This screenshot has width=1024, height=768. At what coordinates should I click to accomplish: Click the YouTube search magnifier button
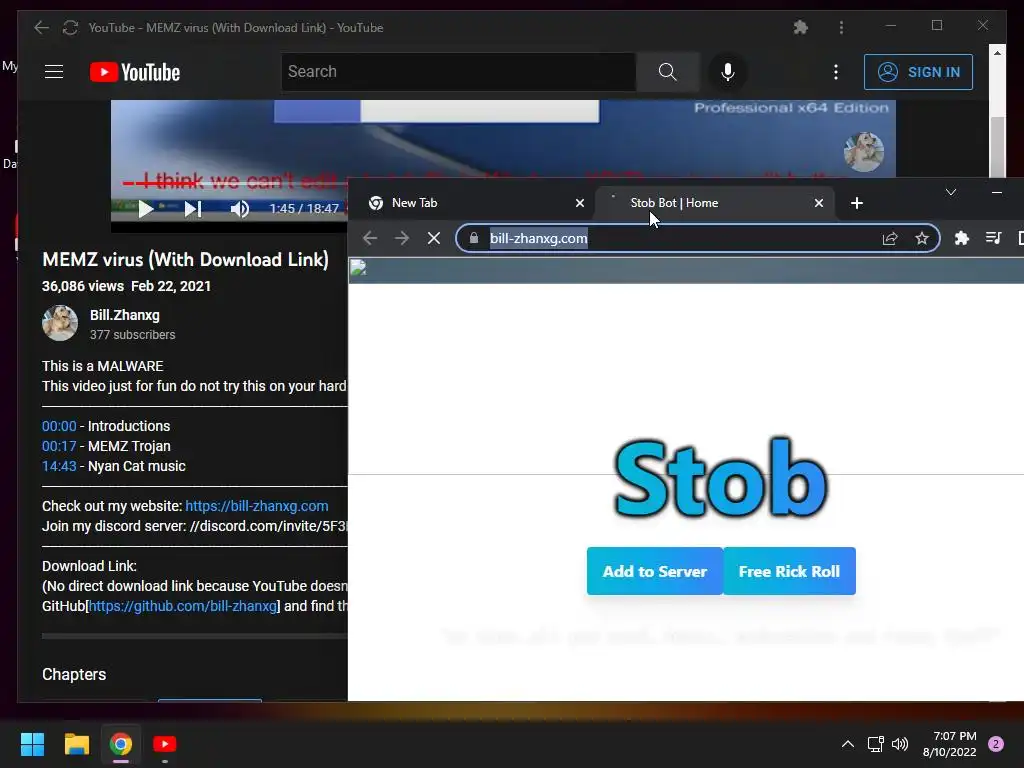click(x=667, y=72)
